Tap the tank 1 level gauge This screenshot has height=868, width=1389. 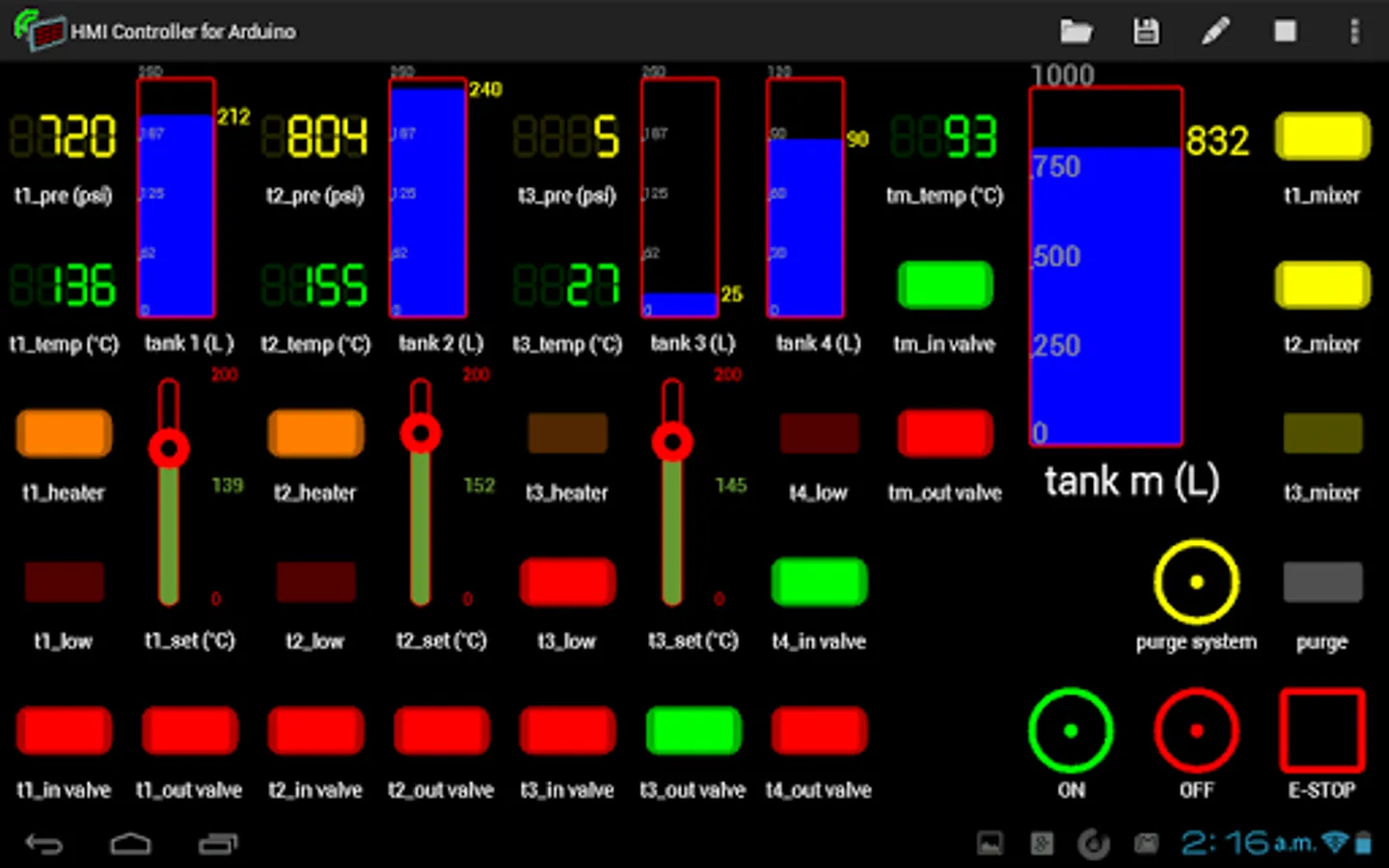pos(177,198)
